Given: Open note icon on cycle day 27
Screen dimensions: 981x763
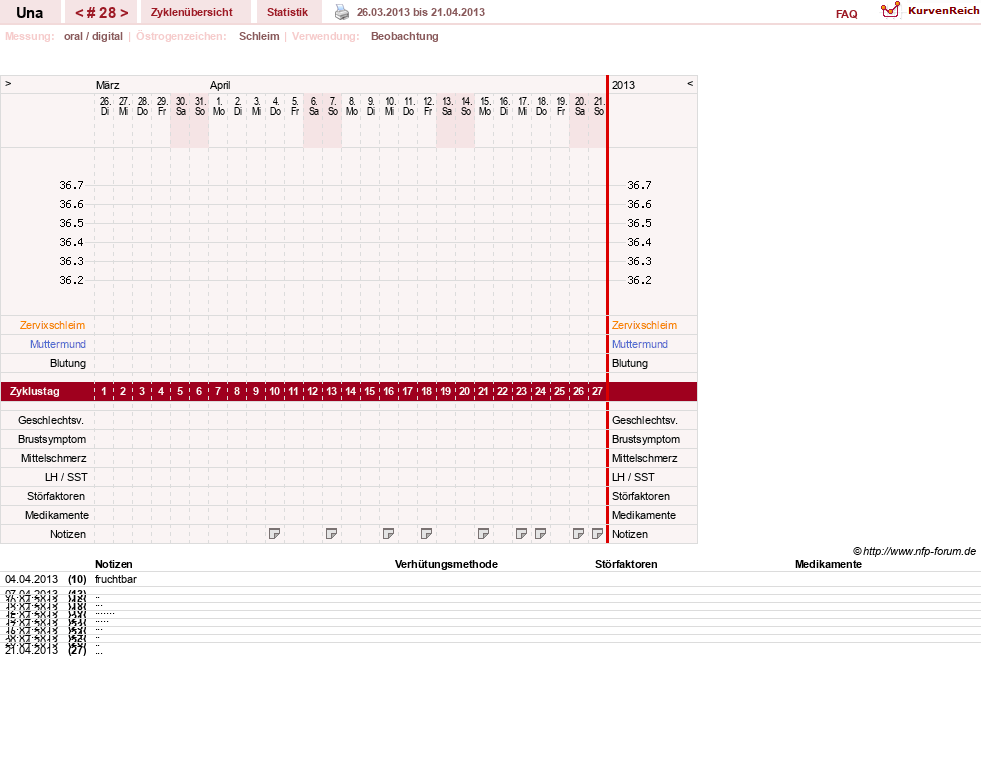Looking at the screenshot, I should coord(597,533).
